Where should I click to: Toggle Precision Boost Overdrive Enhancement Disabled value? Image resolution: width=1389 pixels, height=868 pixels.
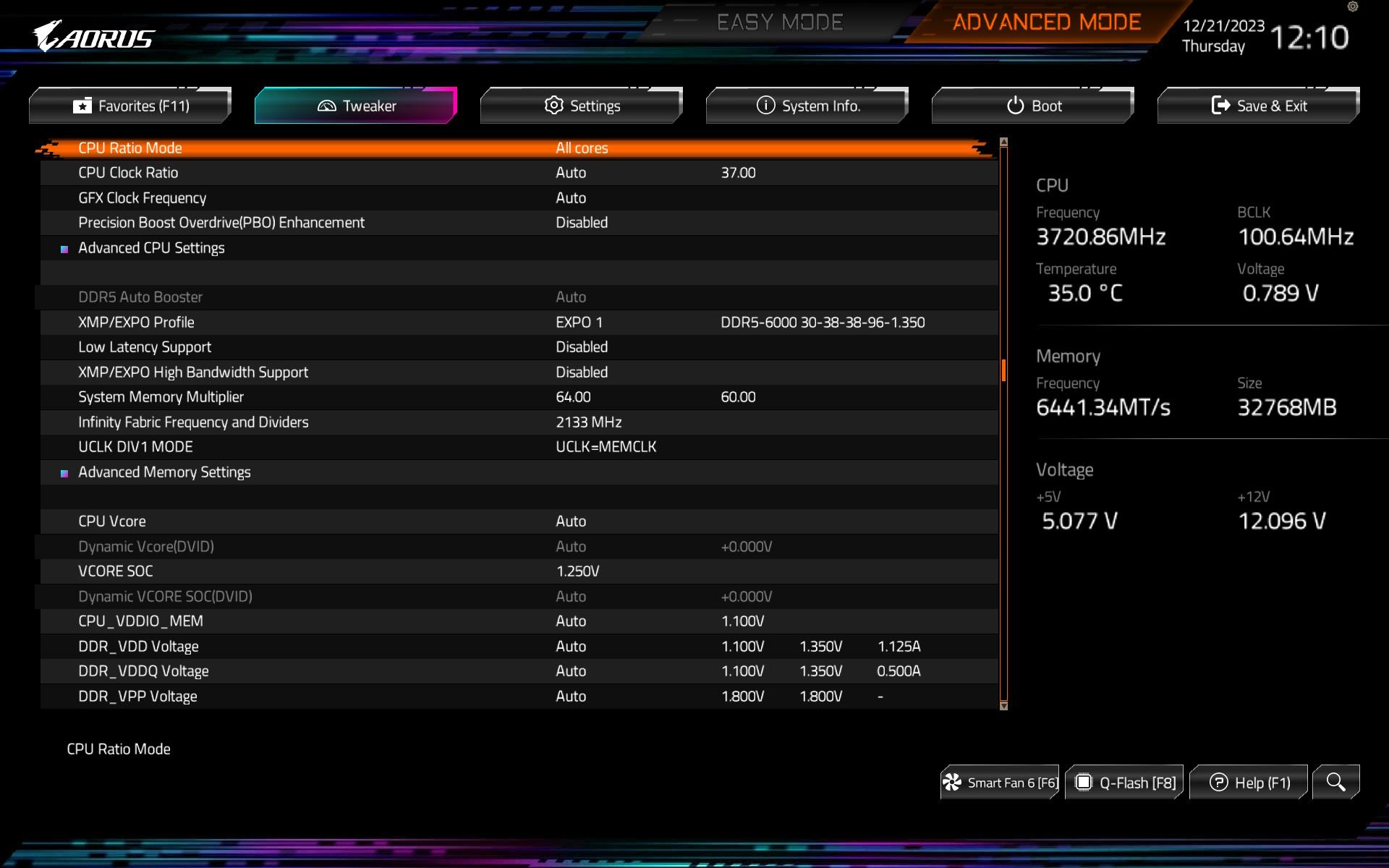click(x=582, y=223)
